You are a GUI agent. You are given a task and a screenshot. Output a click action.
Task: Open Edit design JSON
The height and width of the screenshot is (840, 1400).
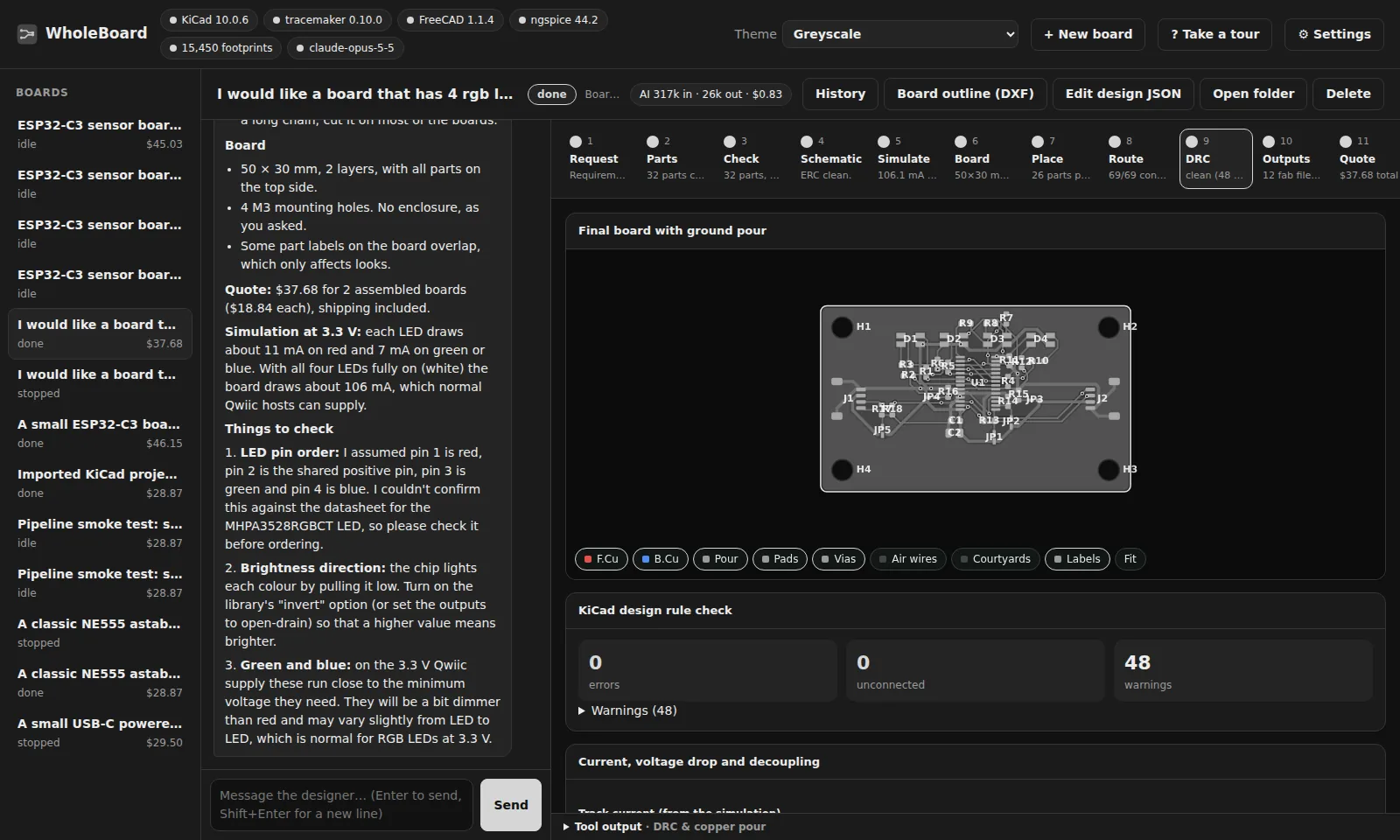[1123, 94]
